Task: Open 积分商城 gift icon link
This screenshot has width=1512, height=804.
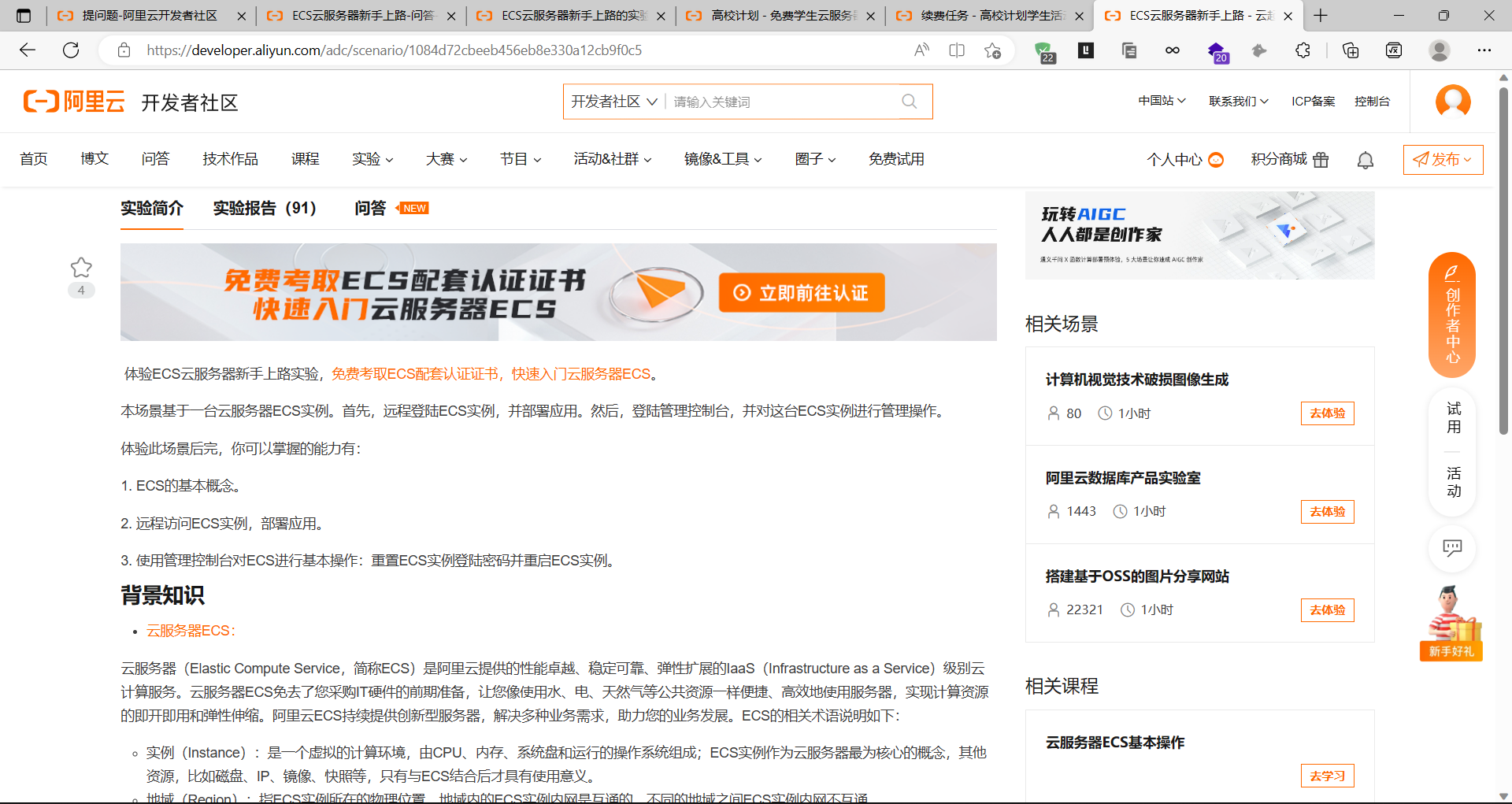Action: coord(1290,160)
